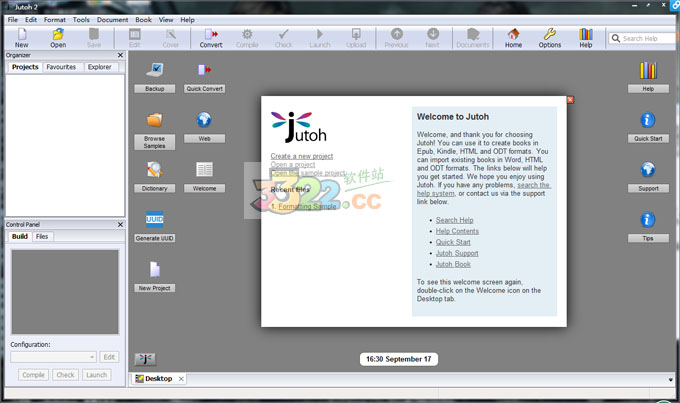Click the Quick Convert desktop icon

click(204, 69)
